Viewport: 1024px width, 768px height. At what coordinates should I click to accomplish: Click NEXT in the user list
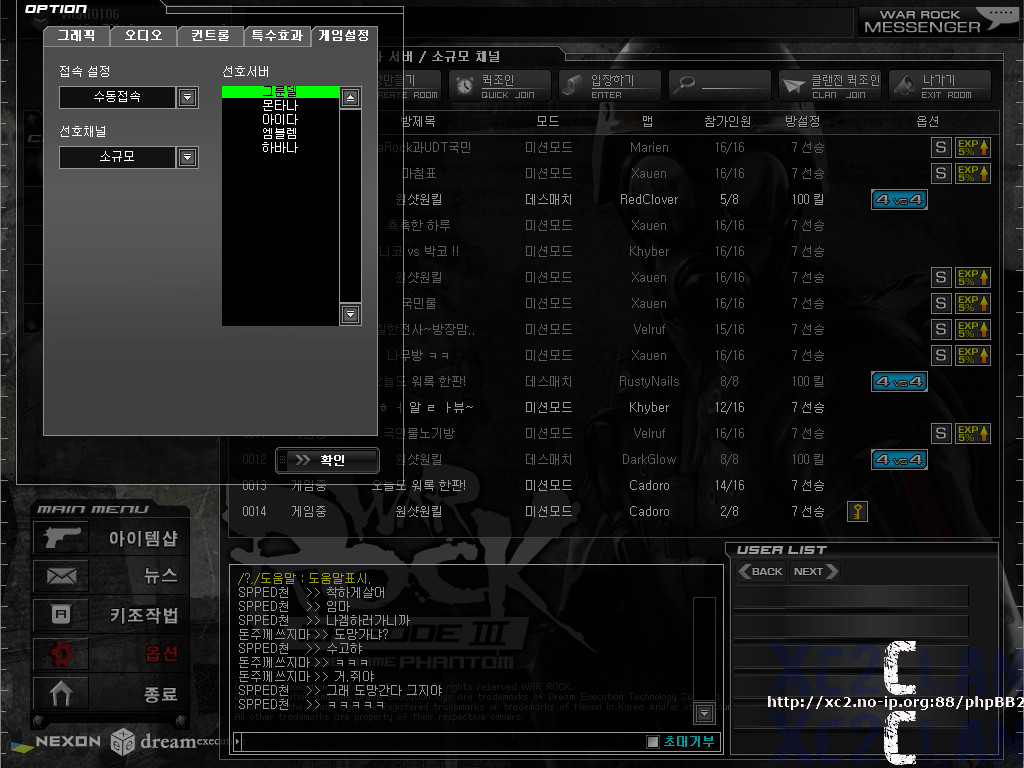pyautogui.click(x=813, y=571)
